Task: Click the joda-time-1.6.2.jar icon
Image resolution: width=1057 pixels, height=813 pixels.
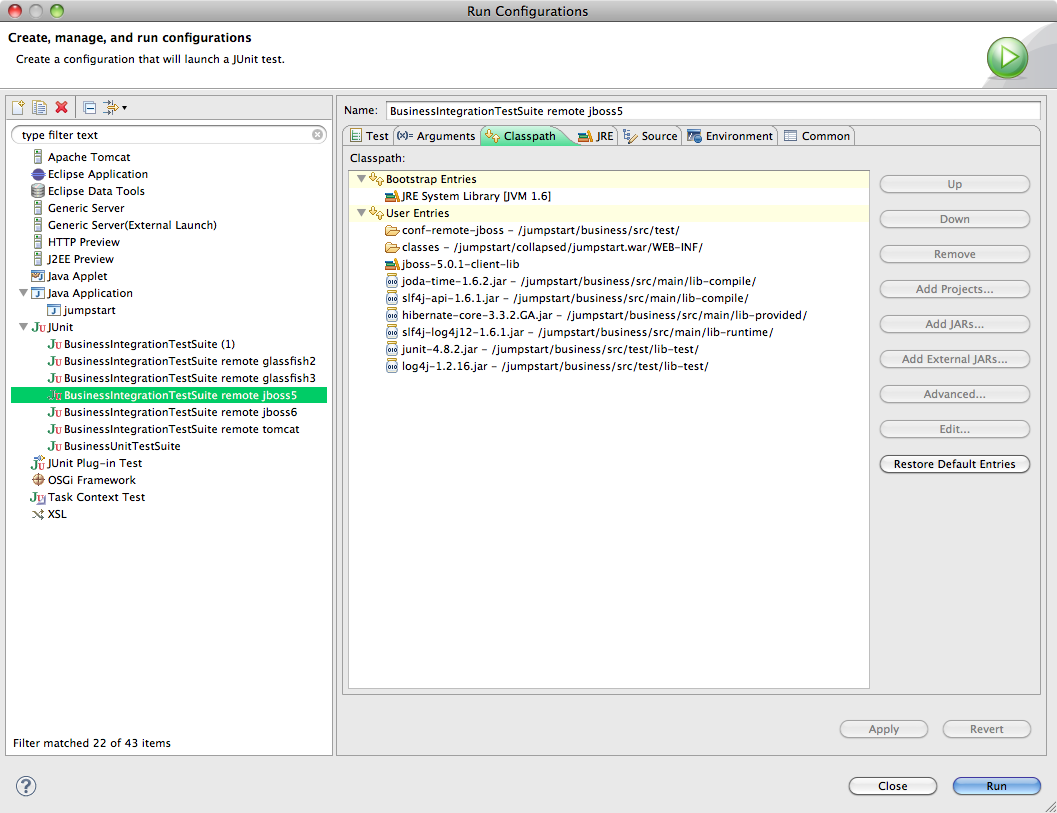Action: tap(392, 281)
